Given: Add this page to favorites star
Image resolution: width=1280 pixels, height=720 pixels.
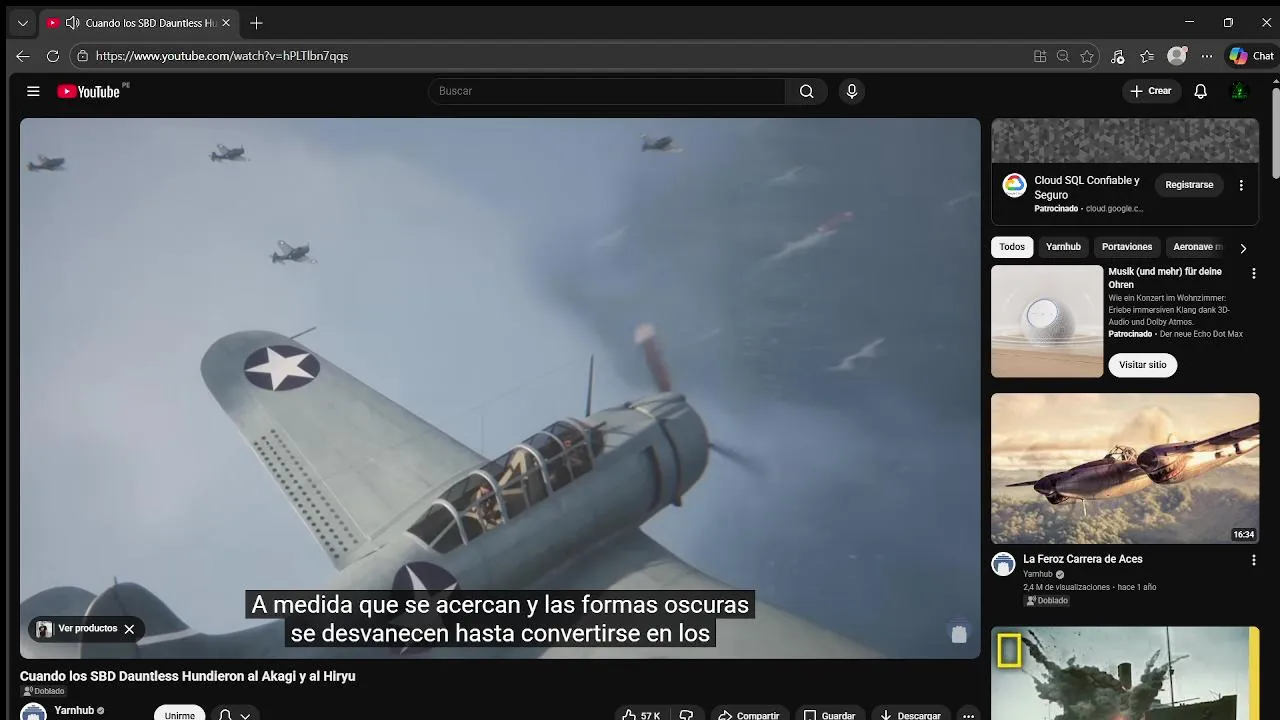Looking at the screenshot, I should (1087, 56).
